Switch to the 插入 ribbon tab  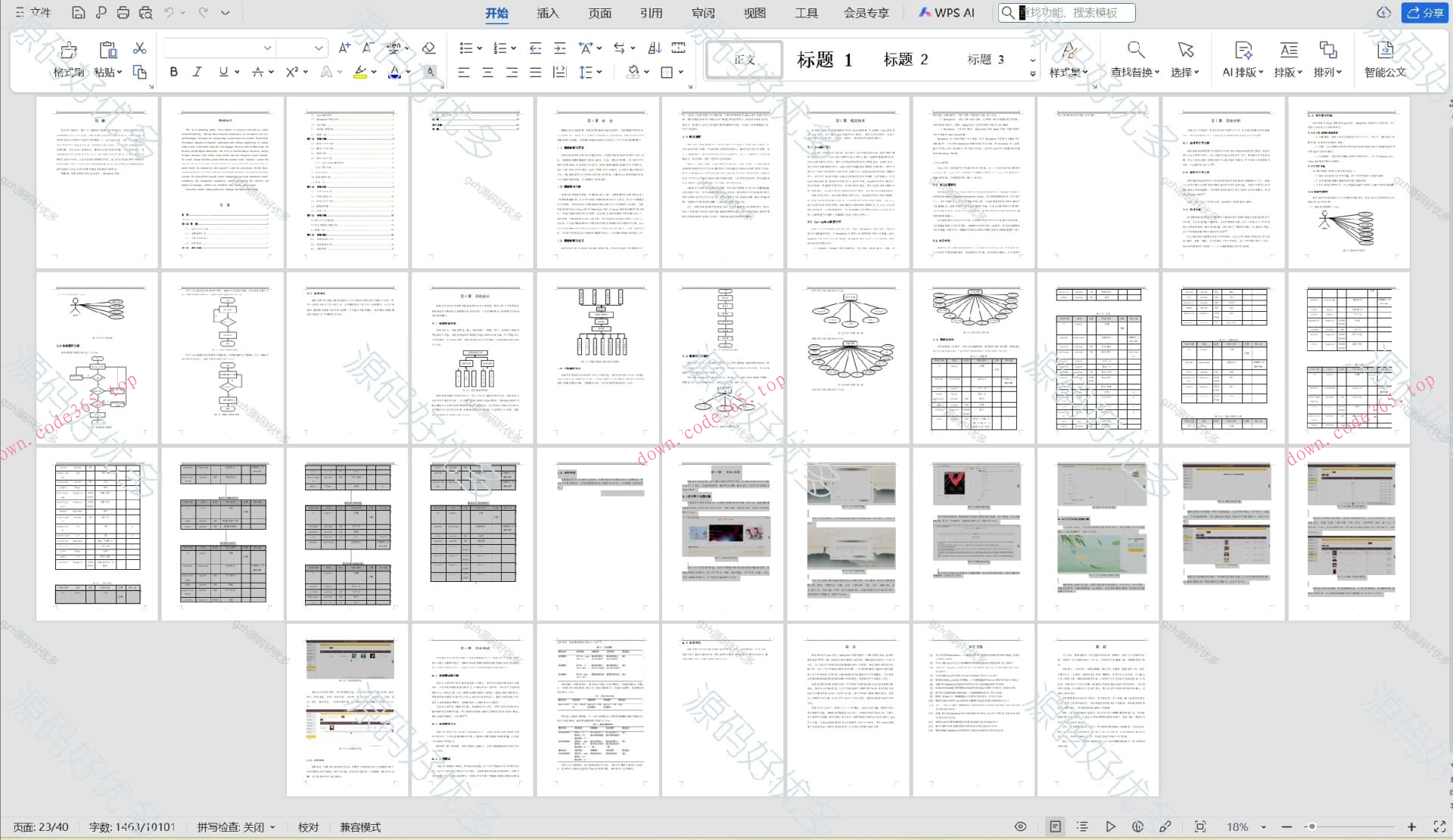pos(547,13)
